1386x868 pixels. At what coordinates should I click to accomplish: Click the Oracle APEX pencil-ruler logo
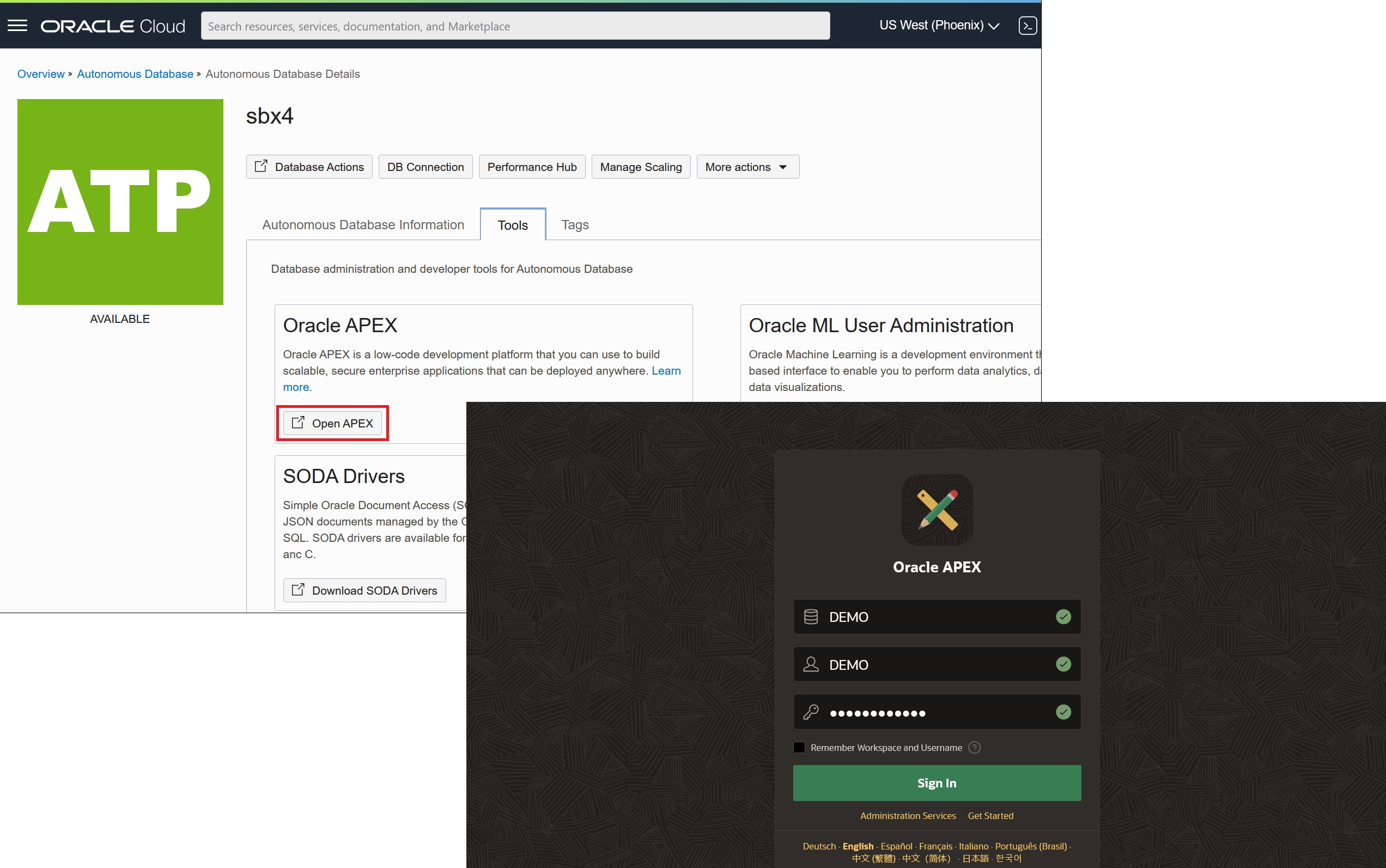point(936,510)
